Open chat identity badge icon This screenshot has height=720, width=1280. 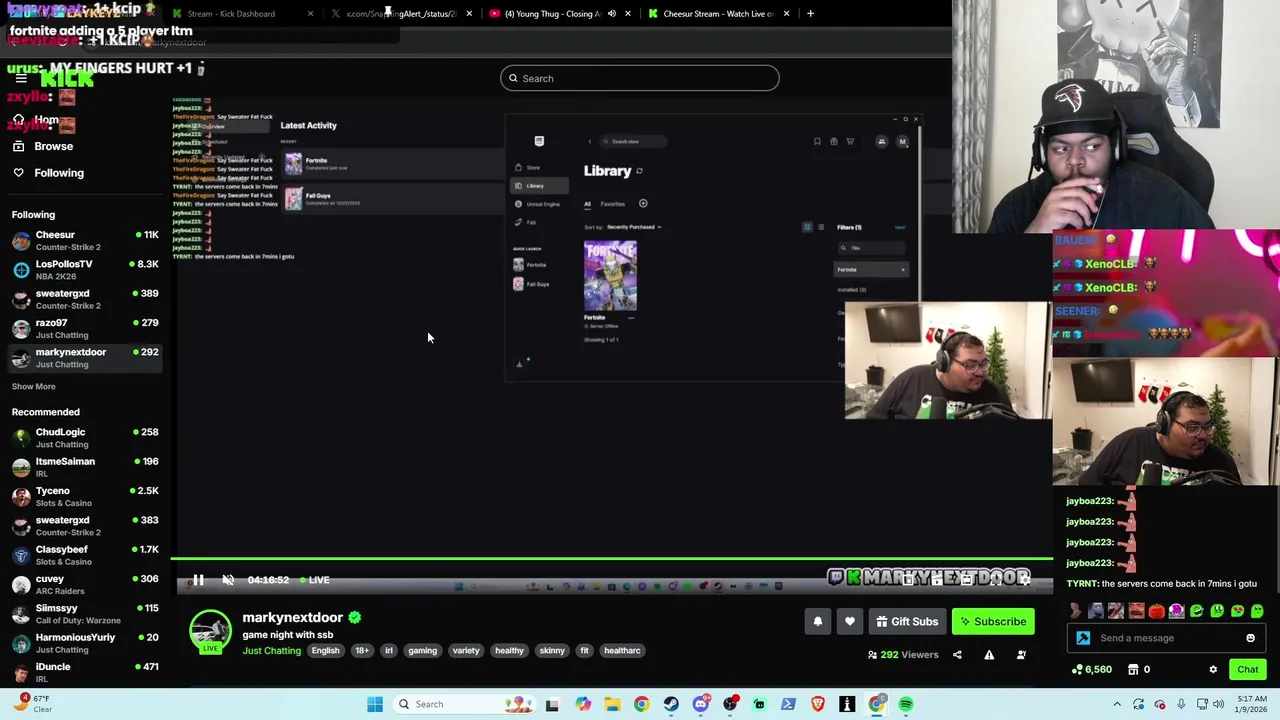click(x=1083, y=638)
